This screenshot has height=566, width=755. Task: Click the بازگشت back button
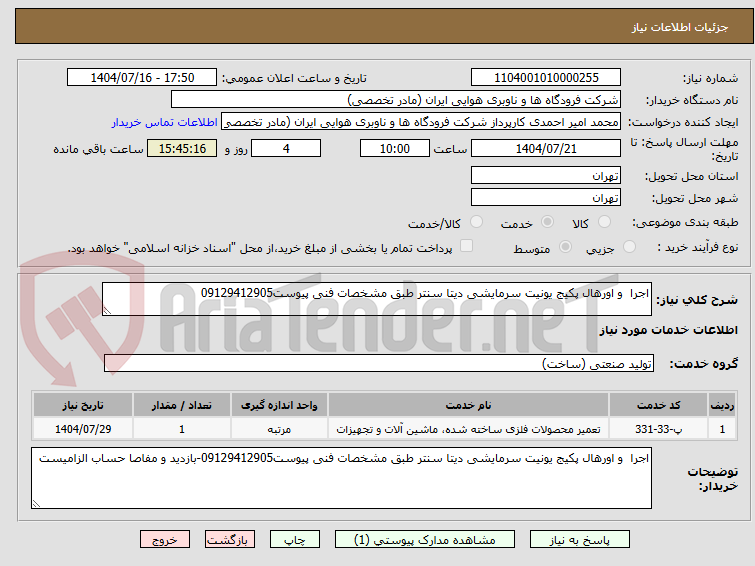click(x=230, y=540)
